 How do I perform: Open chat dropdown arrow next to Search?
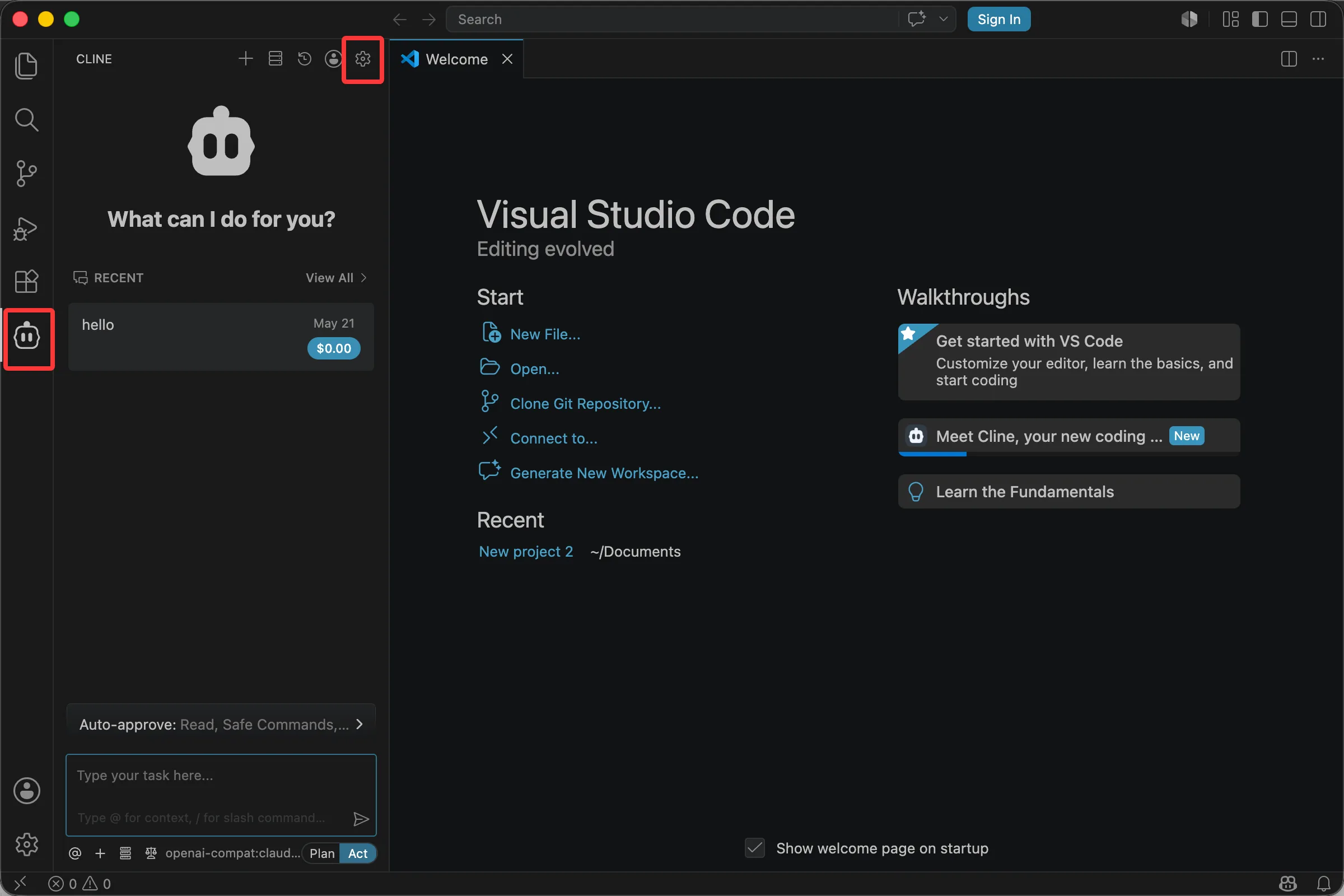[944, 19]
